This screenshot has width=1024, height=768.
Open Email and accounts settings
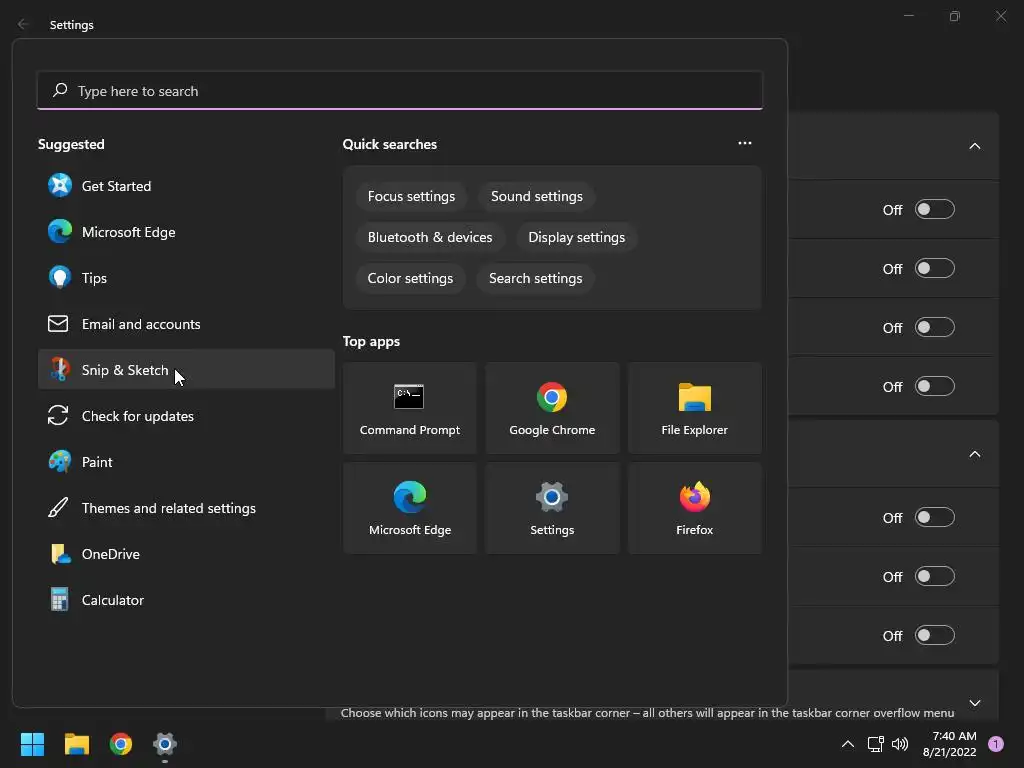[x=186, y=324]
